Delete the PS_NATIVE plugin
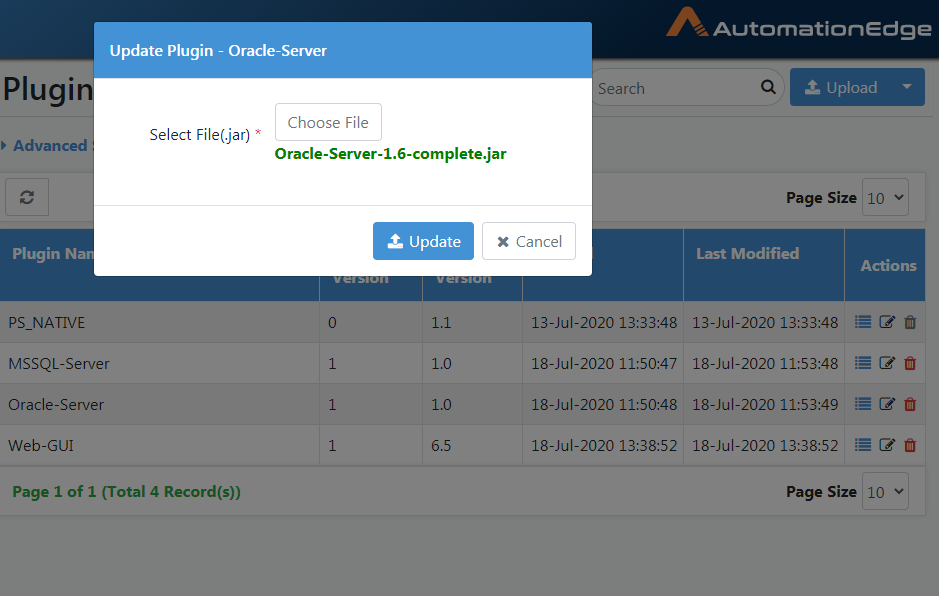The height and width of the screenshot is (596, 939). 910,322
